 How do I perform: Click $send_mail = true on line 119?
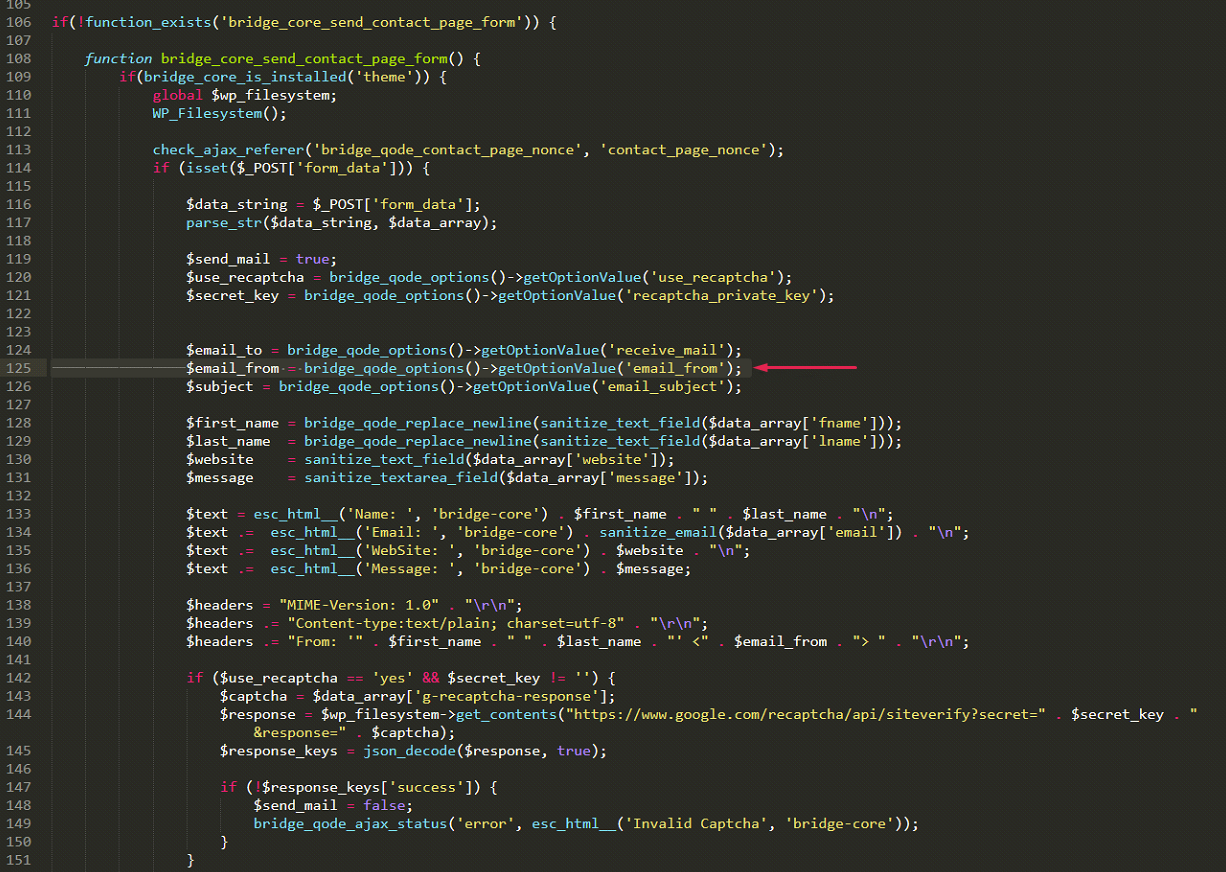pos(261,259)
